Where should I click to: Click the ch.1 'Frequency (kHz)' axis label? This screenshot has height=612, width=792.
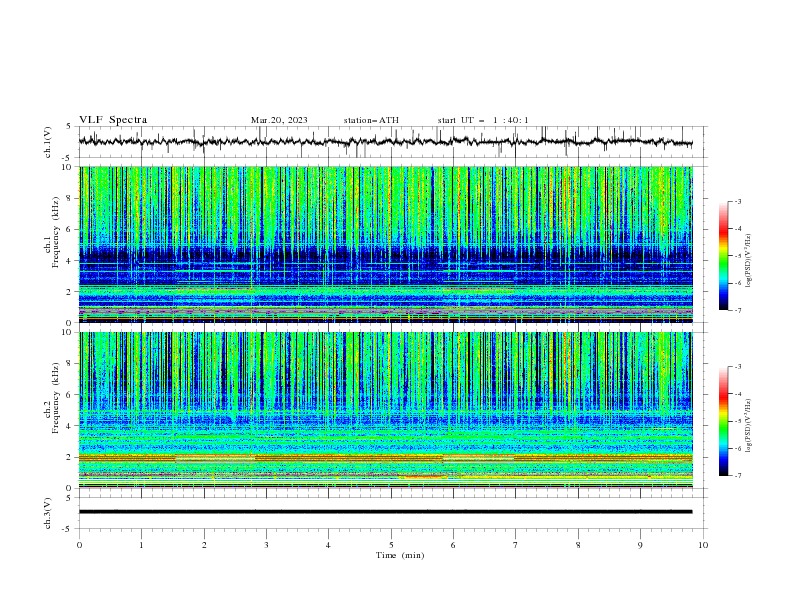tap(55, 232)
